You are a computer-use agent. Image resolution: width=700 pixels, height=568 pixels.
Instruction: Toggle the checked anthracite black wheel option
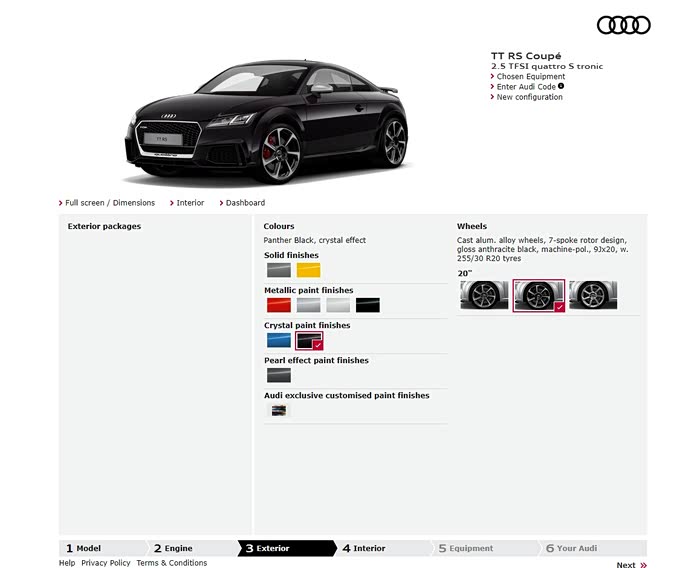coord(539,295)
